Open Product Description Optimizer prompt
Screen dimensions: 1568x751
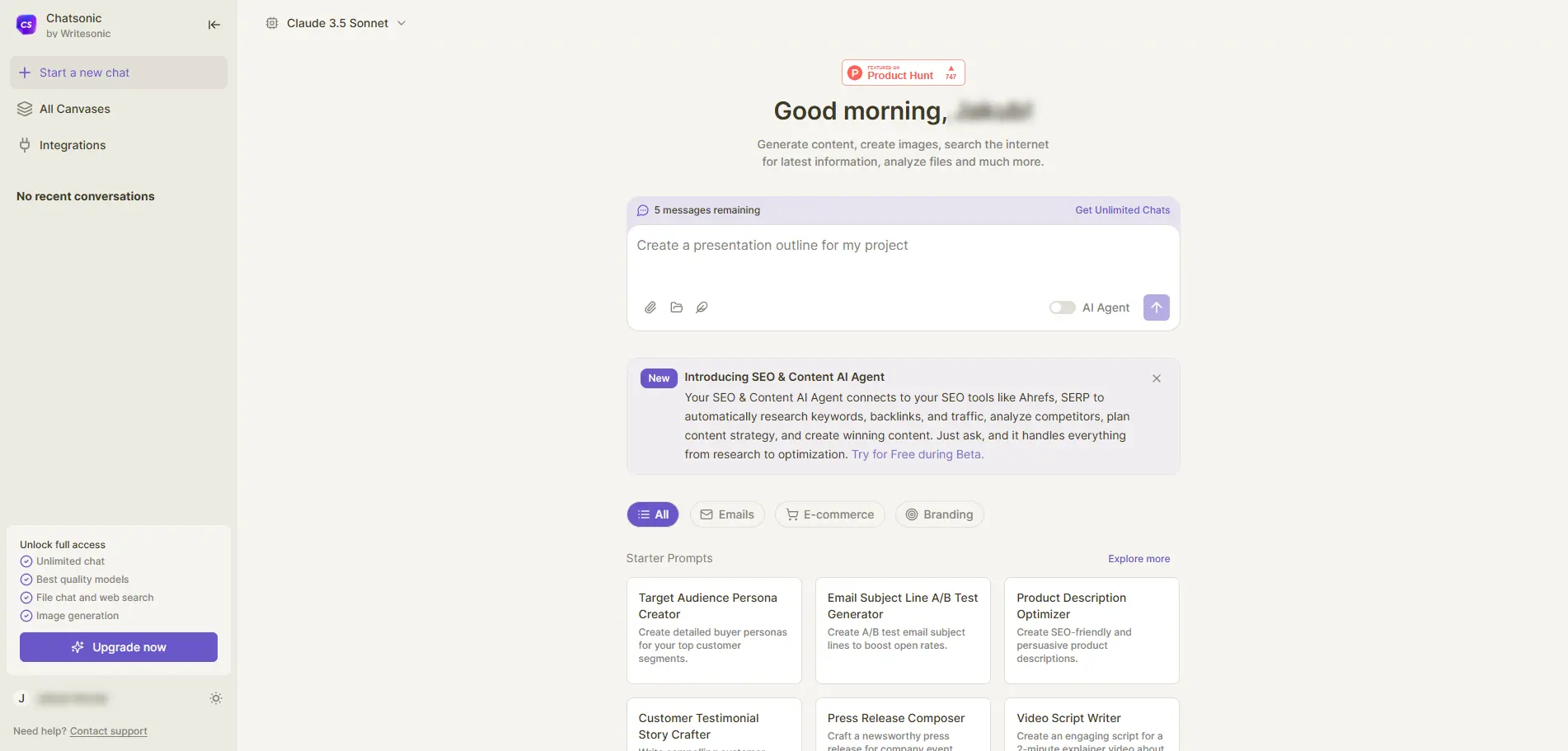coord(1091,631)
